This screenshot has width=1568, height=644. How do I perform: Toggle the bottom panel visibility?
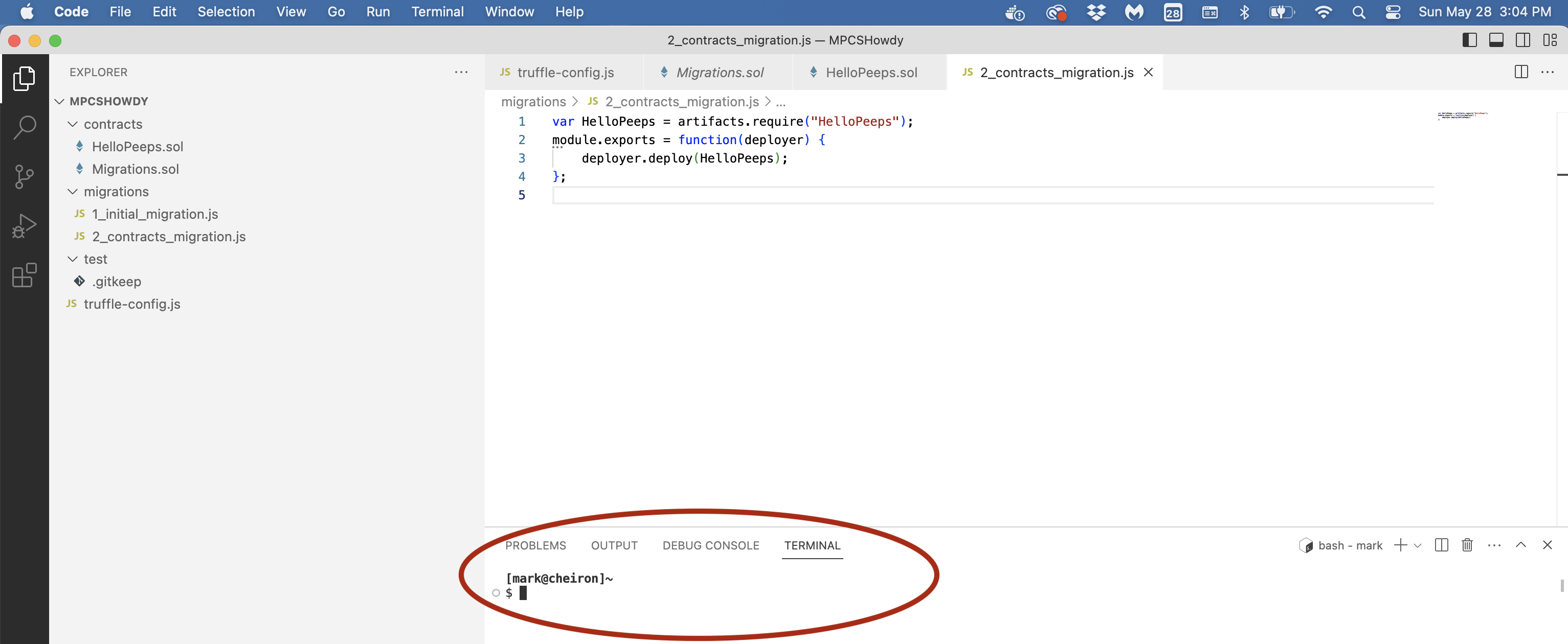(1496, 40)
